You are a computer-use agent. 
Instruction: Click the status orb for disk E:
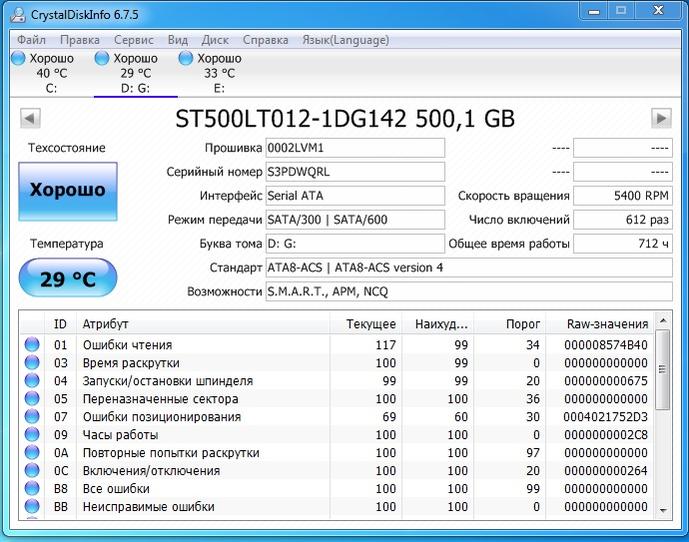185,58
